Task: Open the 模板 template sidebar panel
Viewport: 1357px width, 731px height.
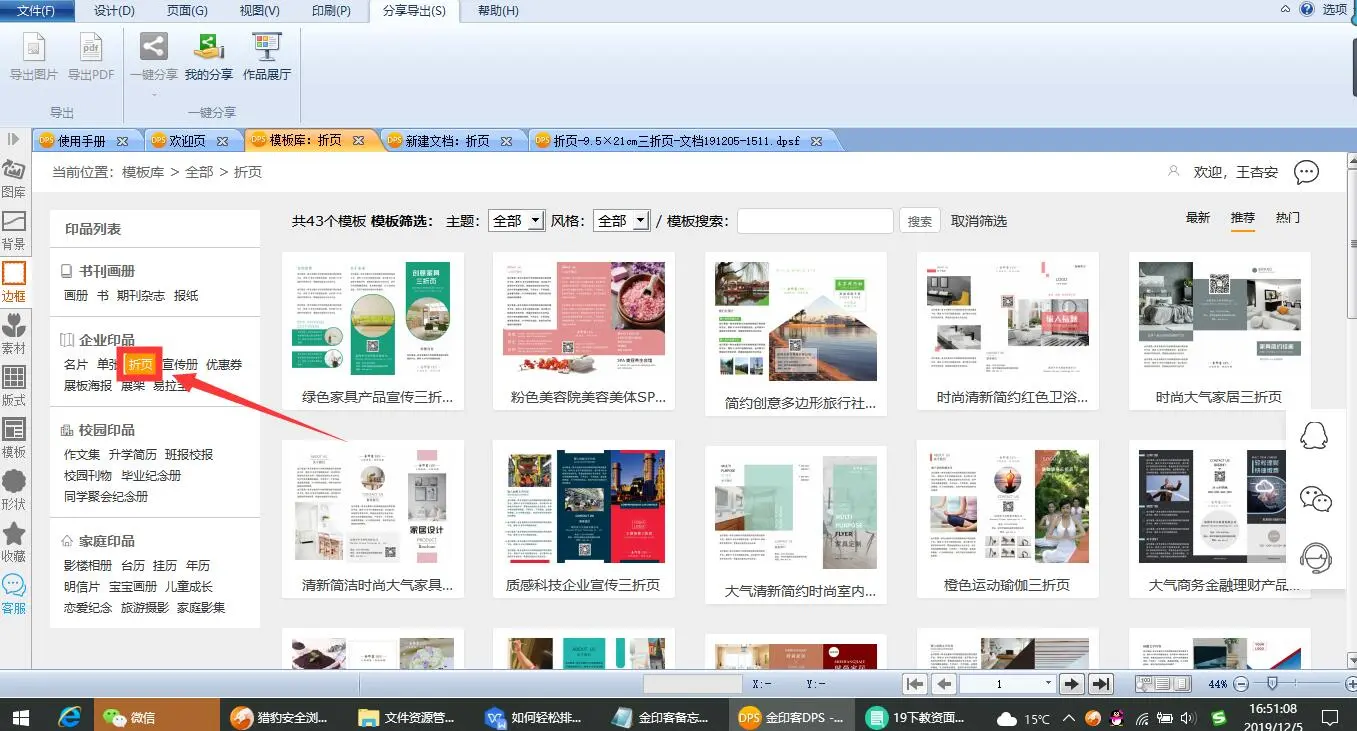Action: coord(14,438)
